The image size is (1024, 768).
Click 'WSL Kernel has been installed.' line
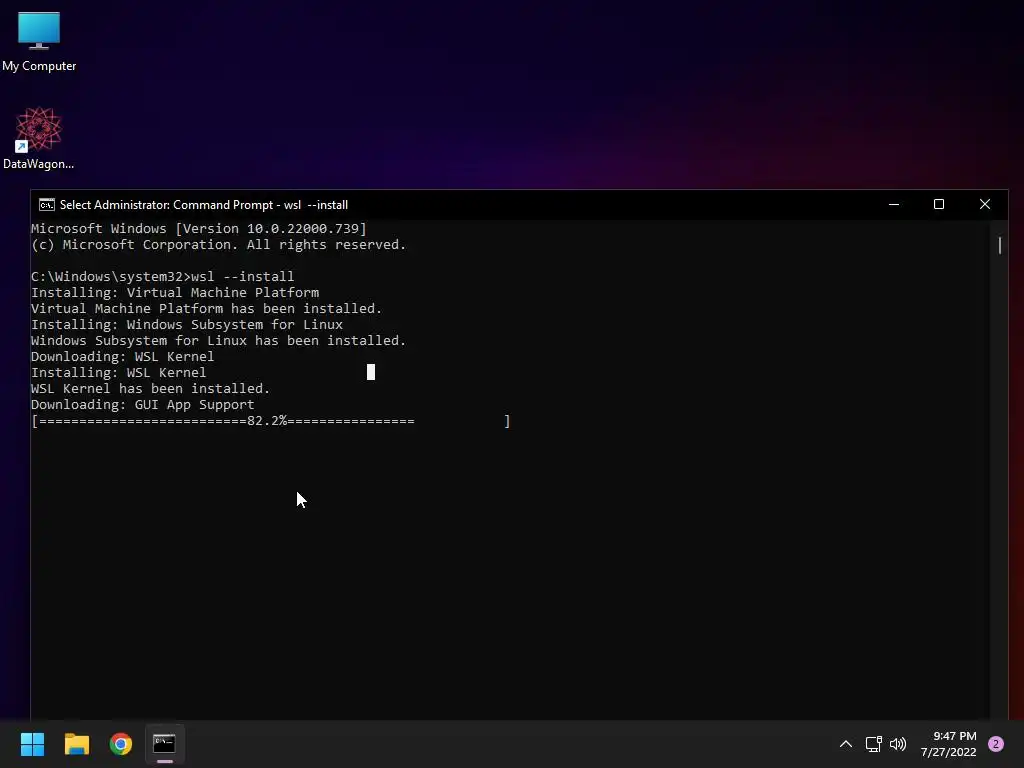[x=150, y=389]
